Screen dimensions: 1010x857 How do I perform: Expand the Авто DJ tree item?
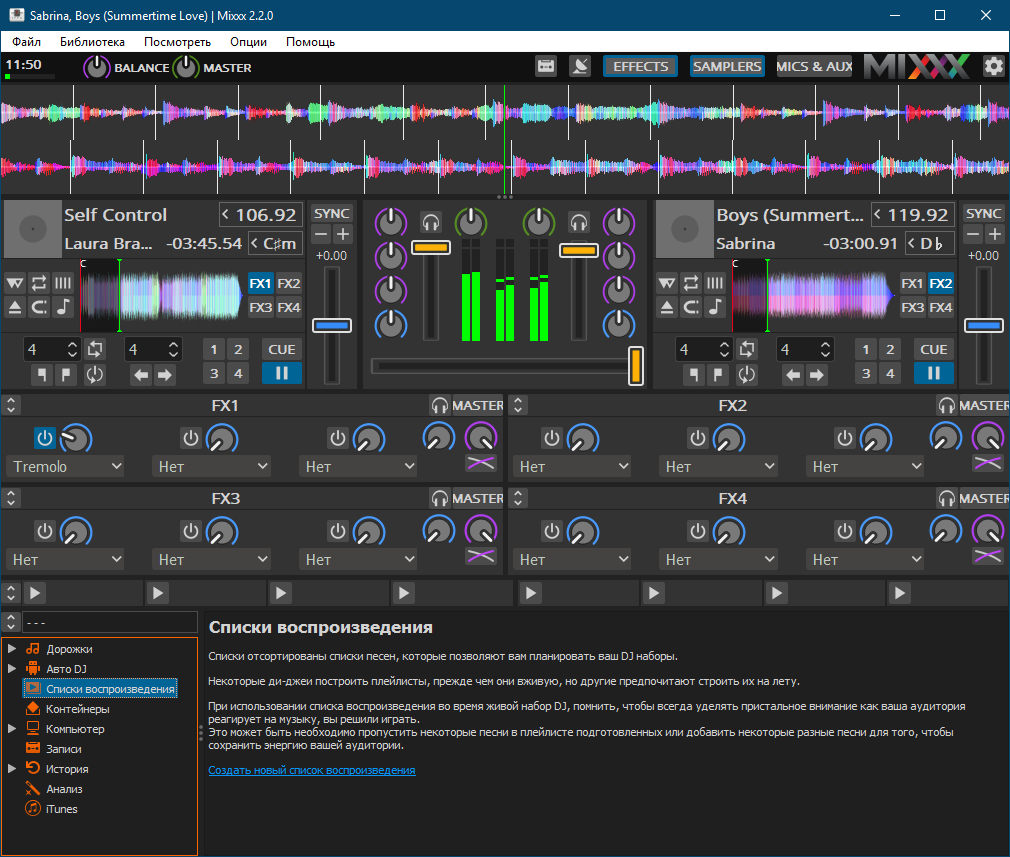coord(12,669)
